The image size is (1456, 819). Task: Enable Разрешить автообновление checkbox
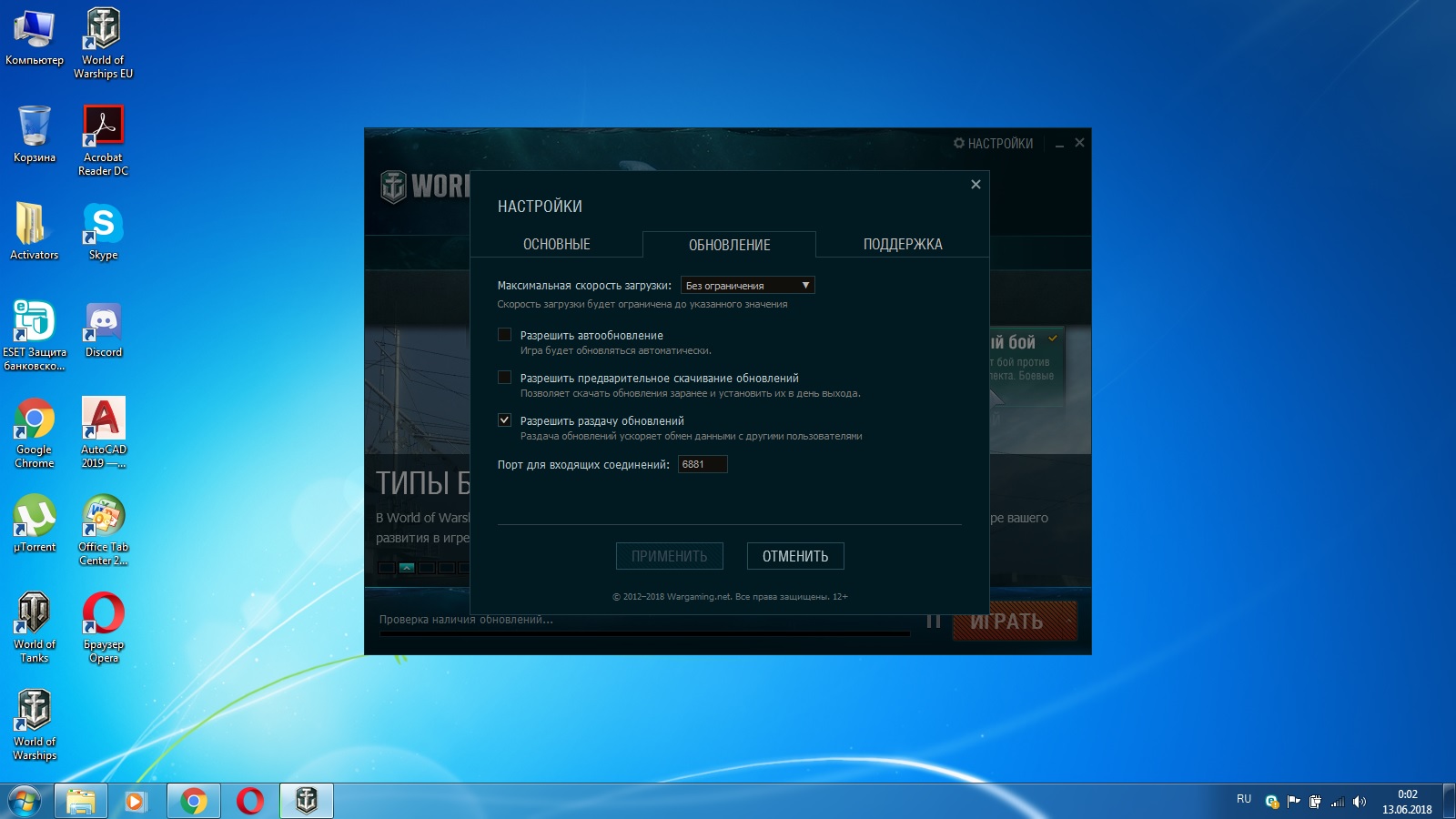tap(504, 335)
